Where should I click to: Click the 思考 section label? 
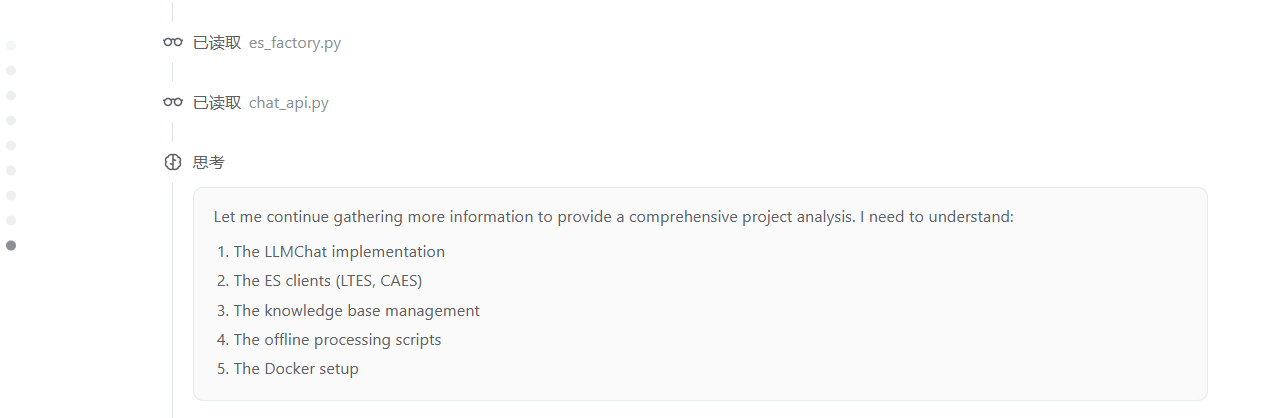tap(209, 162)
